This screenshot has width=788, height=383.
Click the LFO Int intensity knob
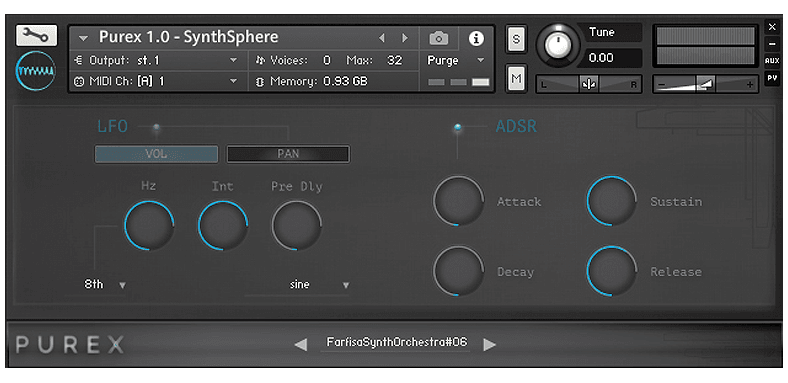pos(223,226)
